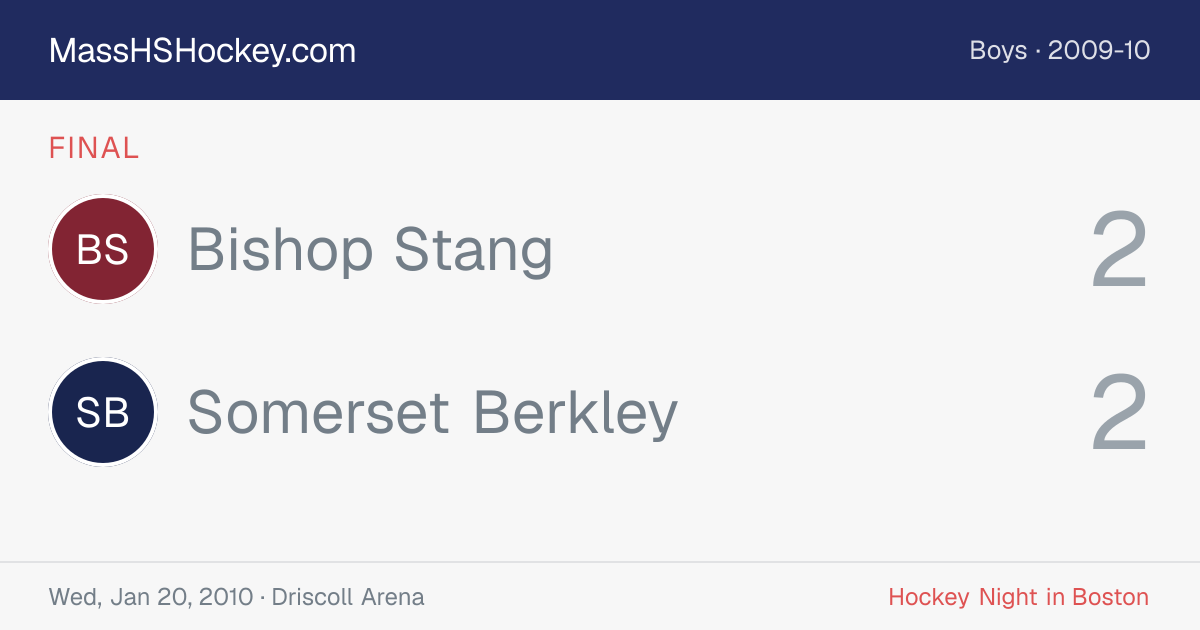Open the Bishop Stang team name

pos(370,250)
